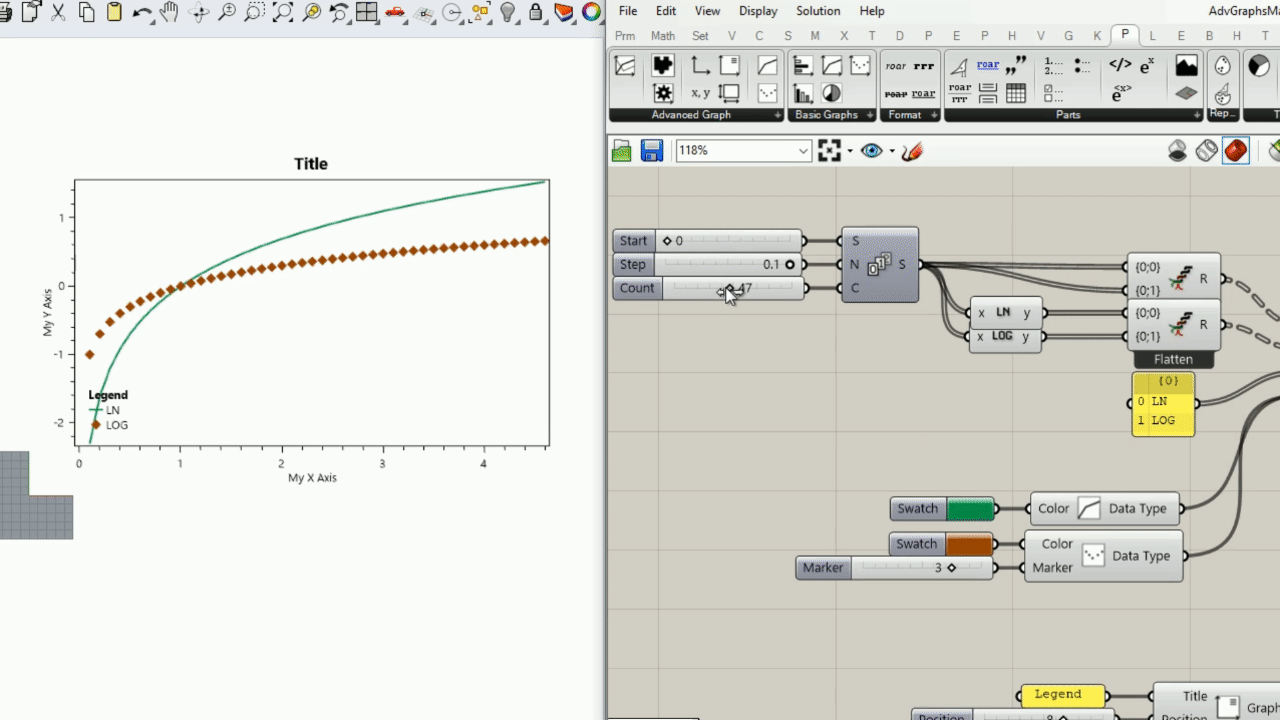Switch to the Prm component tab
The width and height of the screenshot is (1280, 720).
click(x=625, y=36)
